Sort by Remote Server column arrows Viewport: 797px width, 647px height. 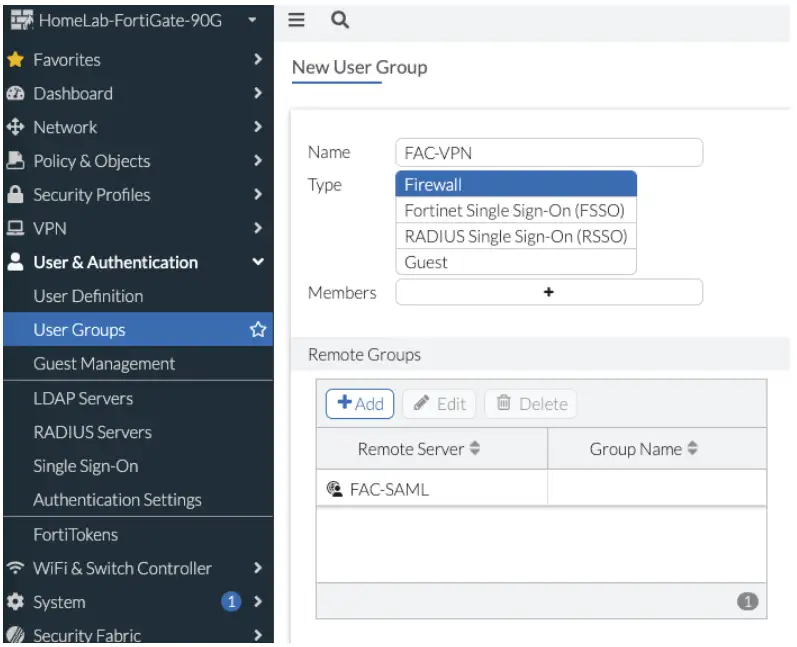pyautogui.click(x=475, y=449)
